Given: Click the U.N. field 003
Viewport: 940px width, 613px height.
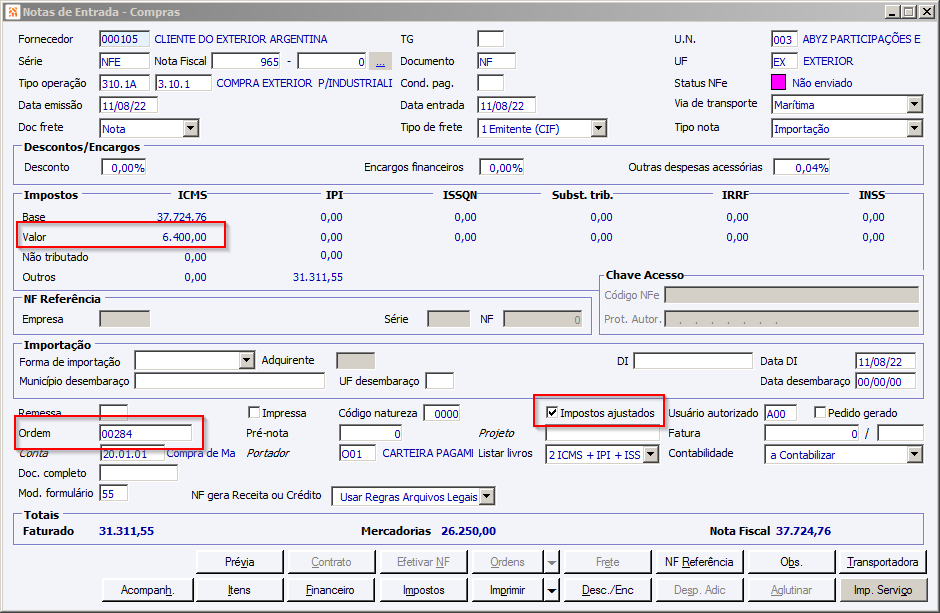Looking at the screenshot, I should click(784, 39).
